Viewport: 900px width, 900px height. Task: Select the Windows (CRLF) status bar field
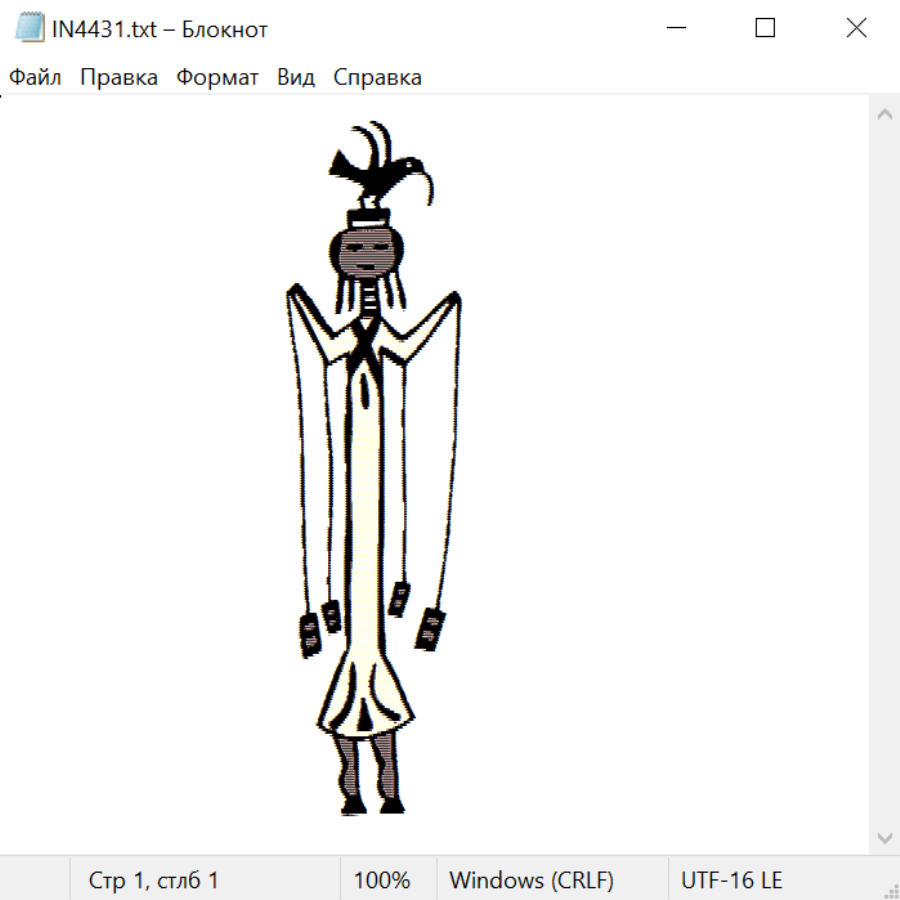tap(531, 881)
